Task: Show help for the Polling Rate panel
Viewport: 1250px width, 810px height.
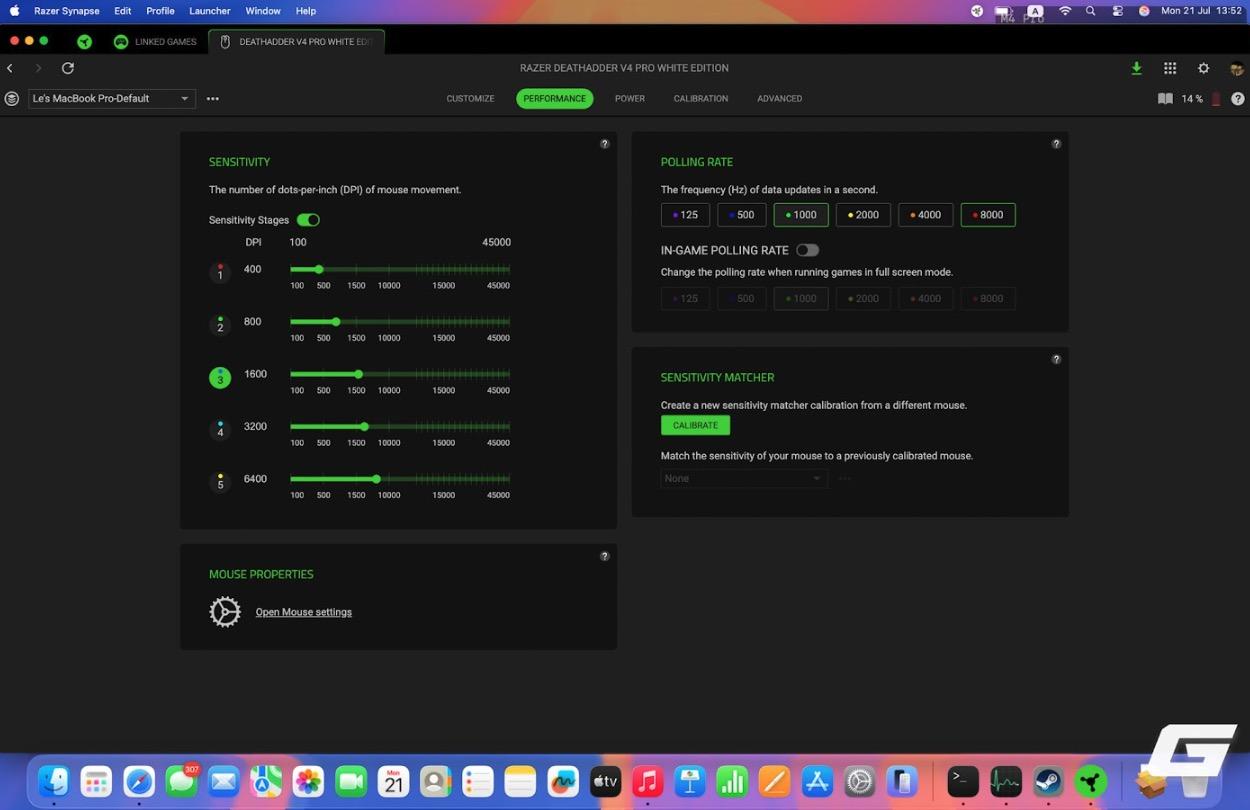Action: [x=1056, y=144]
